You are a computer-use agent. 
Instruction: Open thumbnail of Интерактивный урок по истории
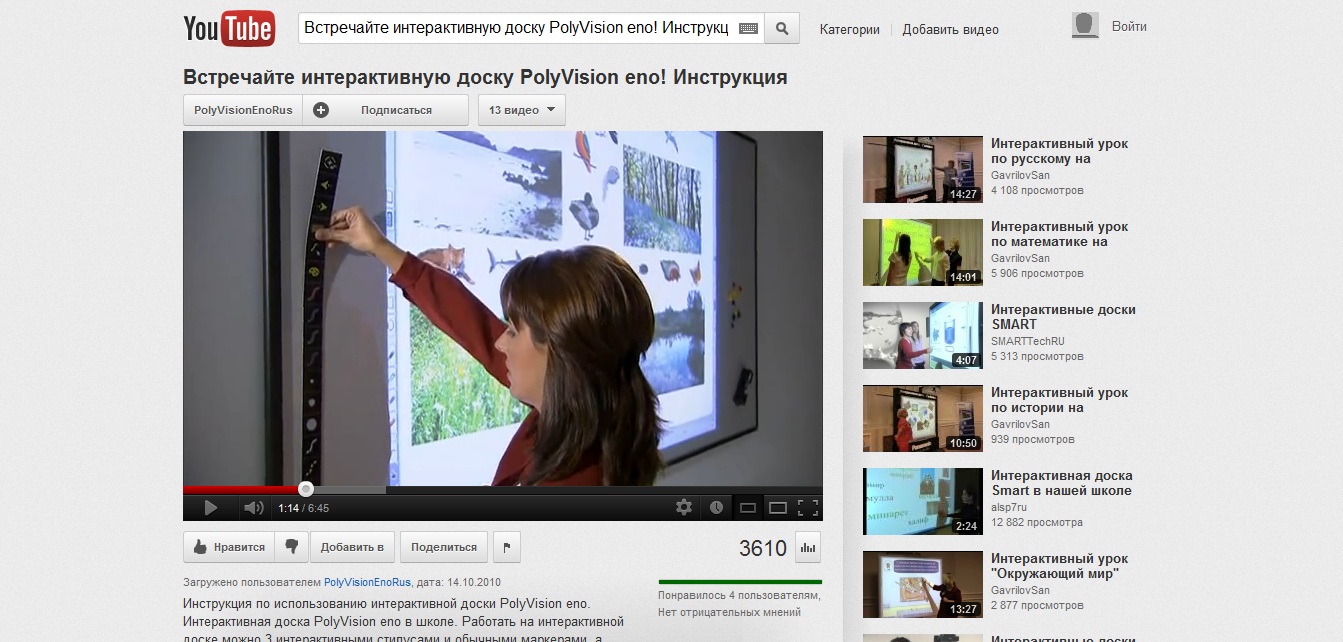pos(923,418)
